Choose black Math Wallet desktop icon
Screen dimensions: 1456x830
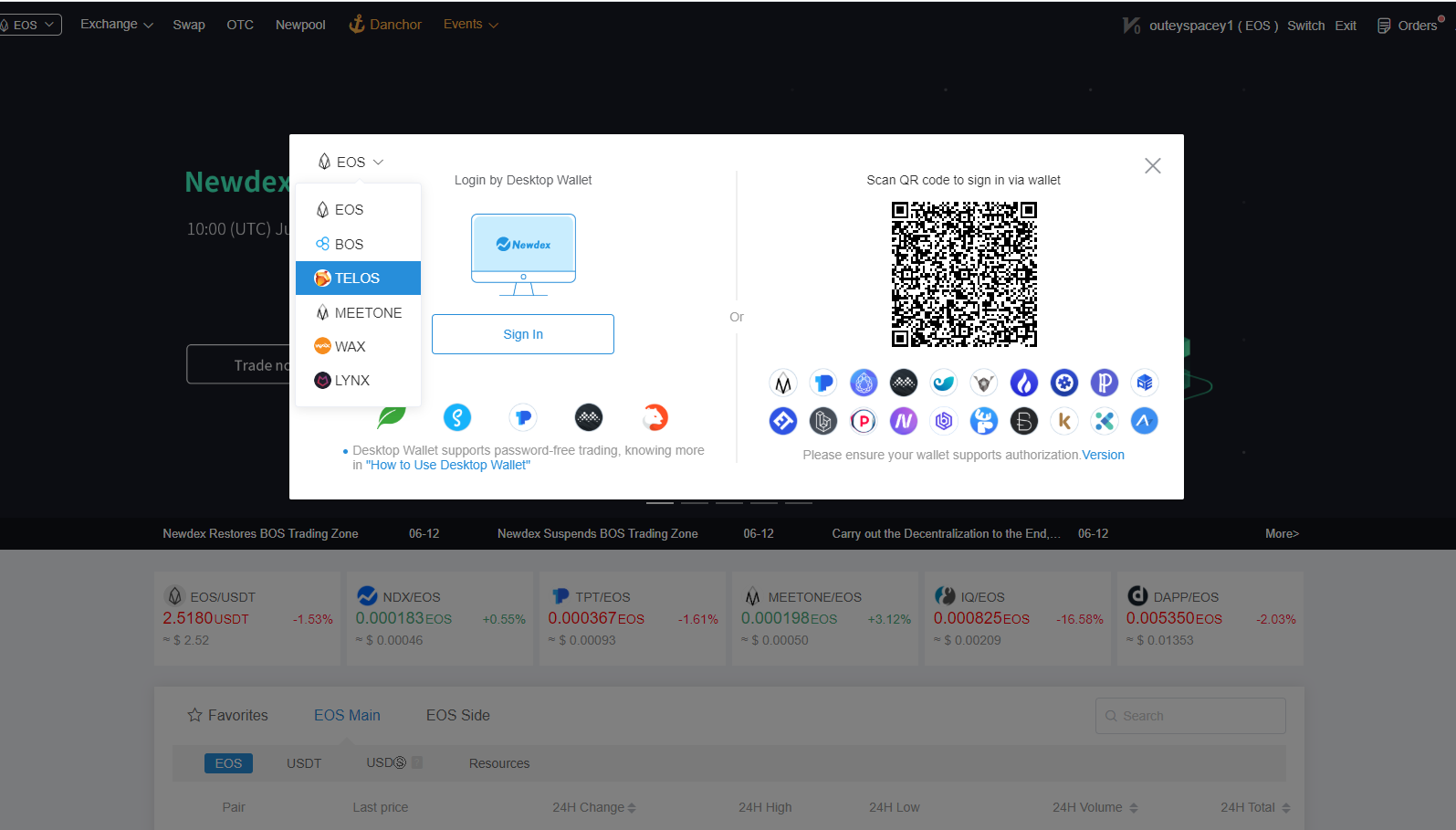point(589,417)
